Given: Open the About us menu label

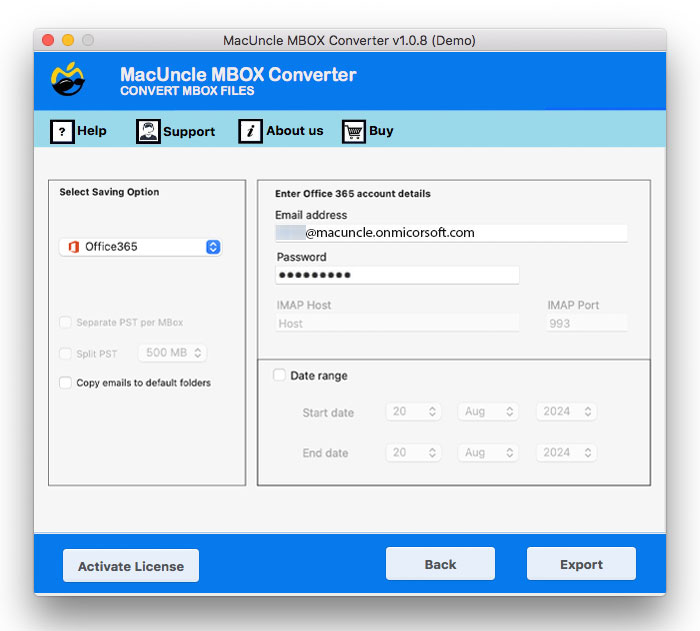Looking at the screenshot, I should (x=295, y=131).
